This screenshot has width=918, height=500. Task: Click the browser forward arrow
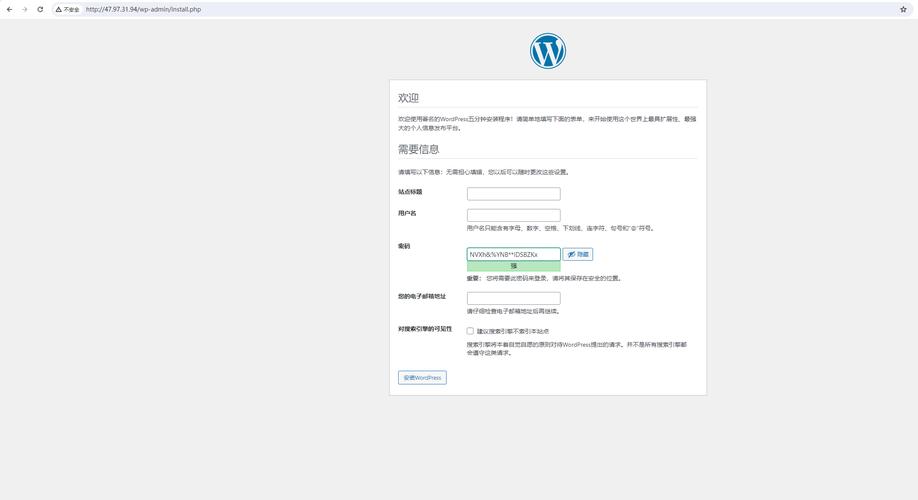pos(25,9)
